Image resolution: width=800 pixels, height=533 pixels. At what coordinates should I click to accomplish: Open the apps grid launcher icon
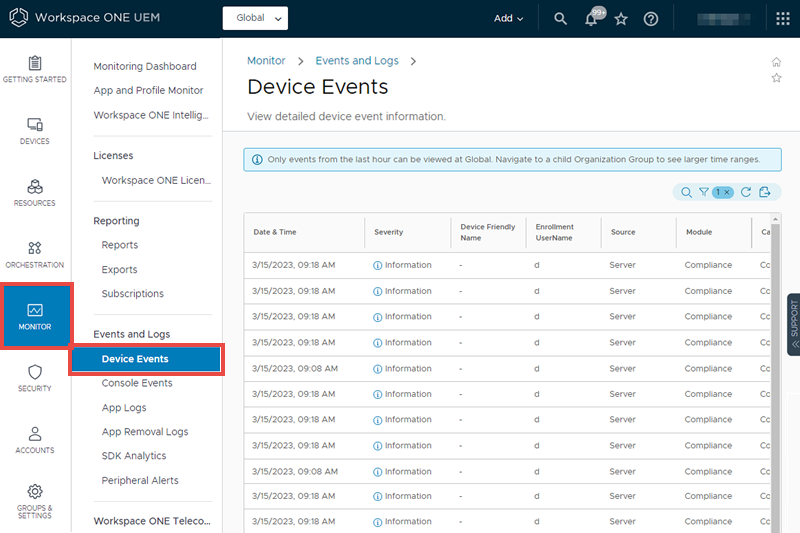point(783,19)
